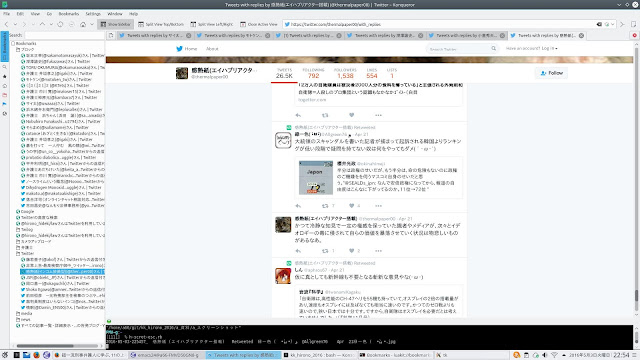The width and height of the screenshot is (640, 360).
Task: Close the current tab with the red button
Action: 635,36
